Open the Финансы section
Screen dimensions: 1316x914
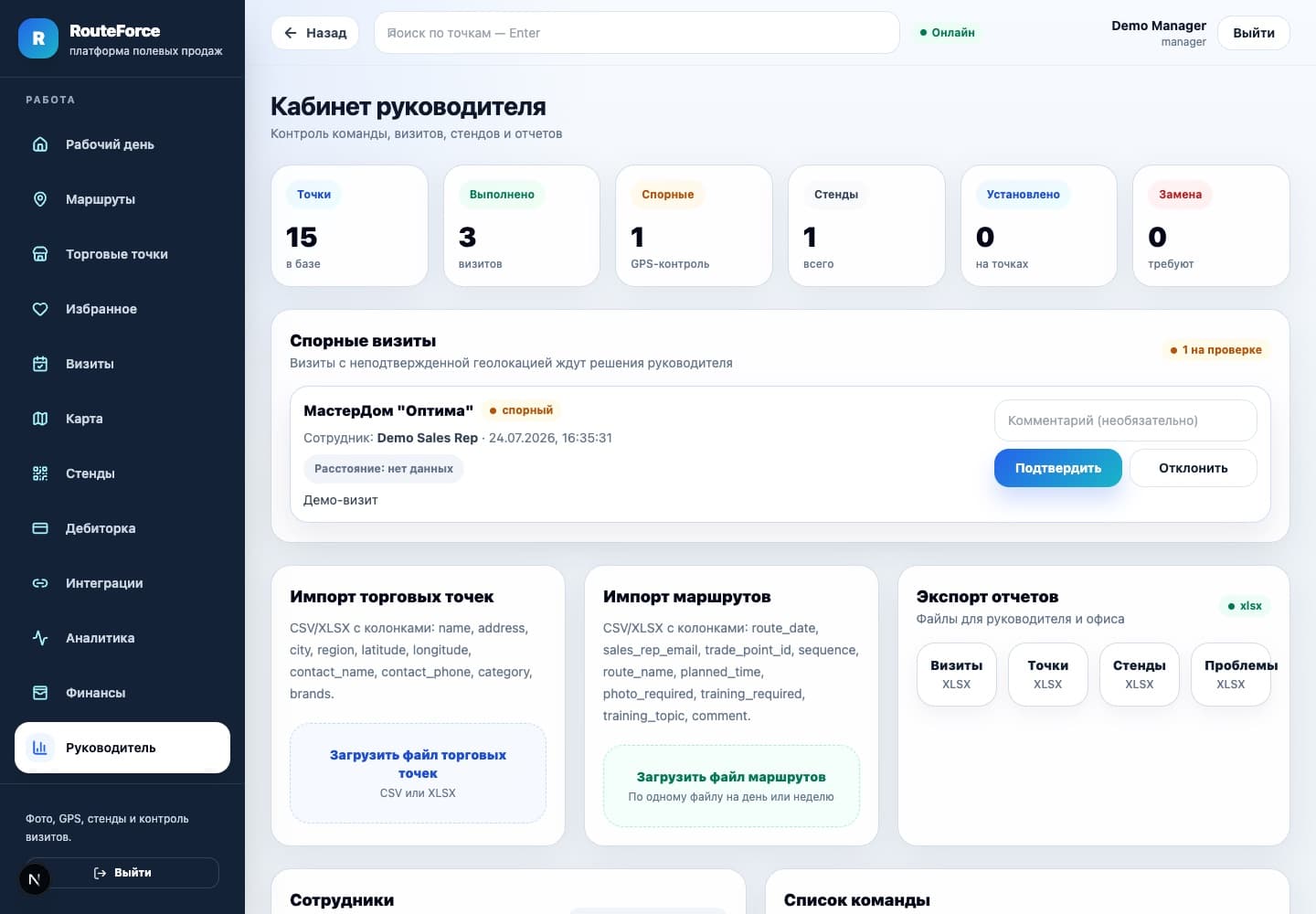[x=122, y=693]
